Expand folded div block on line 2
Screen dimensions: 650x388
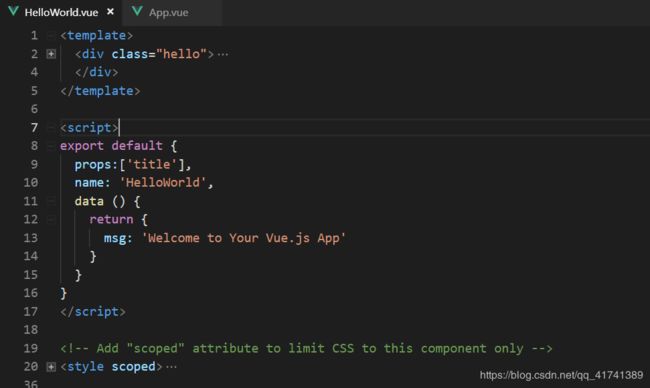click(x=51, y=54)
